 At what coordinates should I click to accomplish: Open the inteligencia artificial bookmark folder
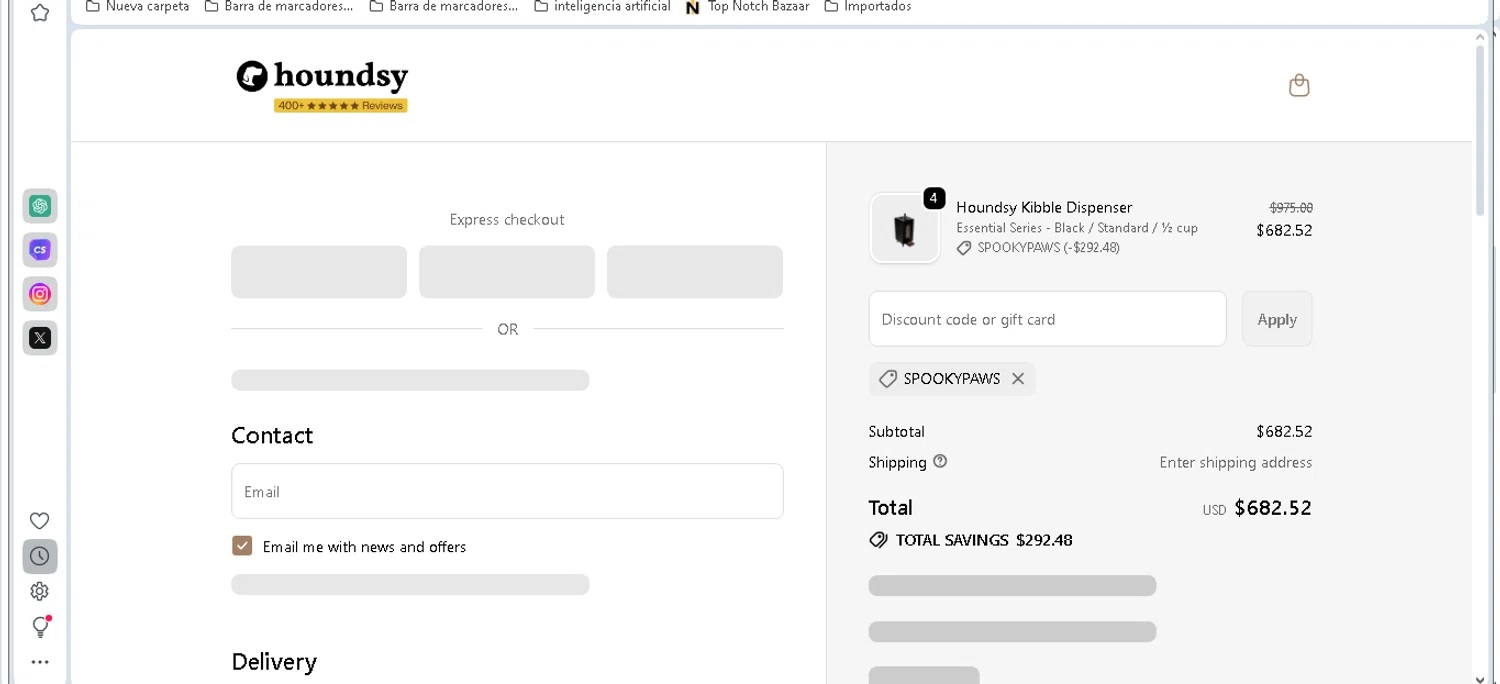click(x=602, y=7)
